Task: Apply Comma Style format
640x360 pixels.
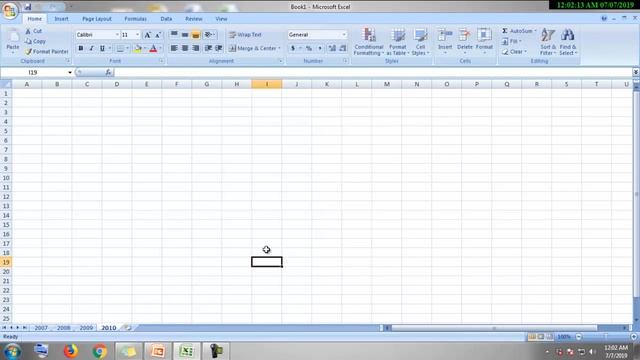Action: [x=320, y=48]
